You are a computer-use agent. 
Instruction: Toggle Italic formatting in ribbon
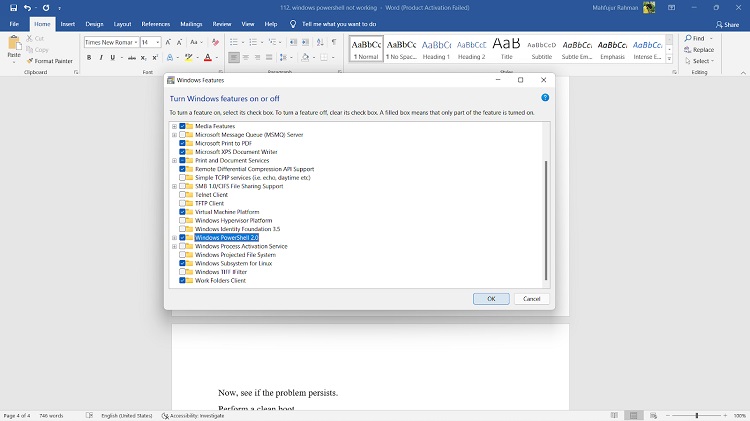click(x=101, y=58)
